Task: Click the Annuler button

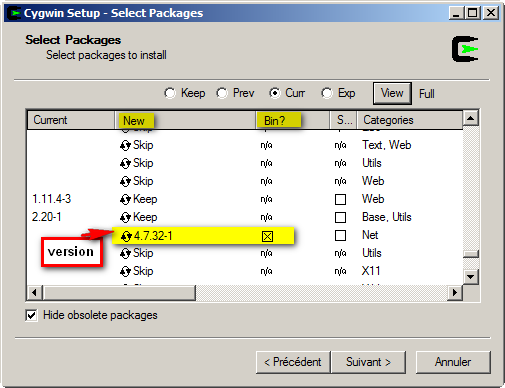Action: pos(453,362)
